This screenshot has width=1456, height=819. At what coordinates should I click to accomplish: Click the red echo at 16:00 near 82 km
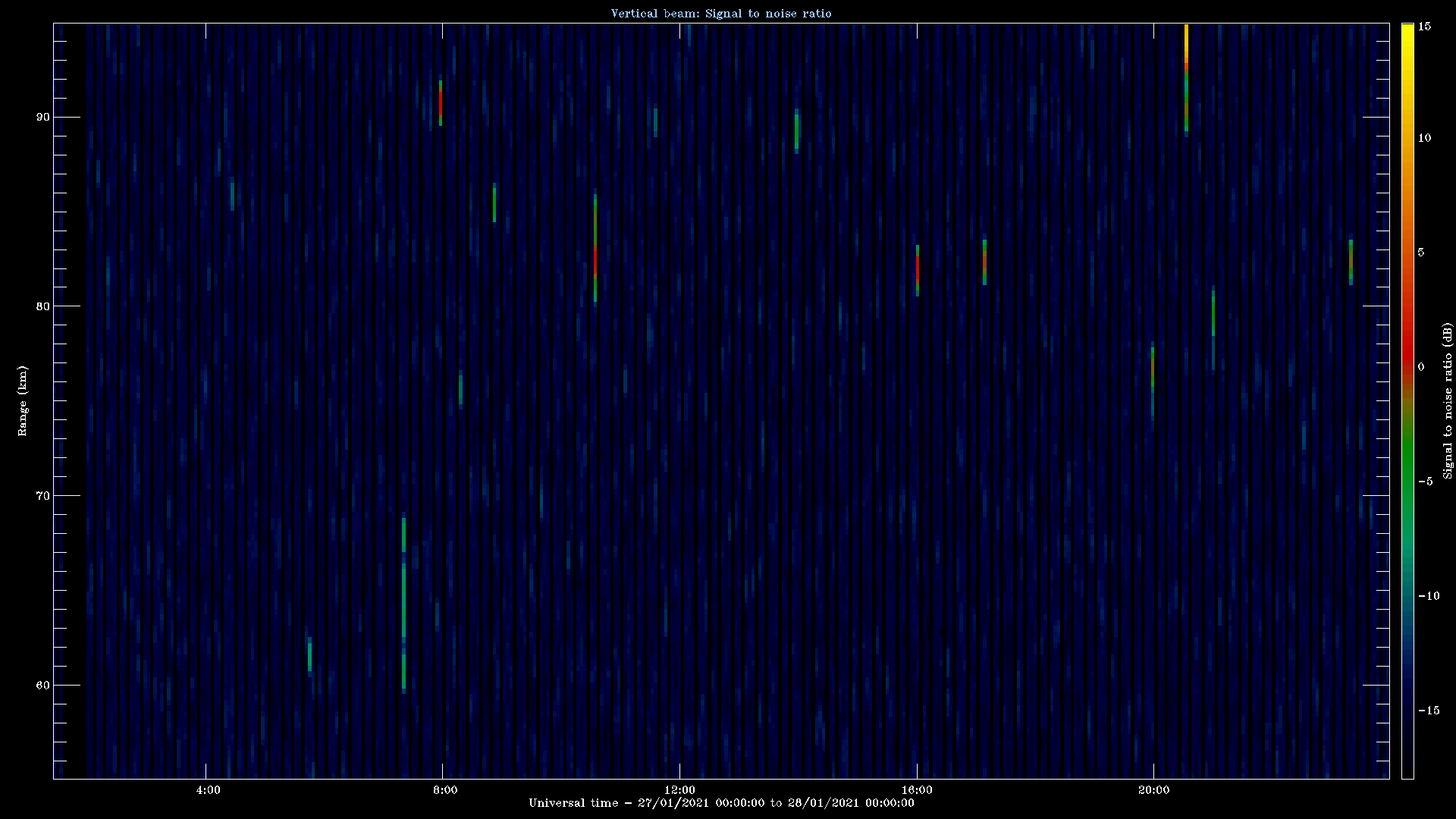pos(918,269)
